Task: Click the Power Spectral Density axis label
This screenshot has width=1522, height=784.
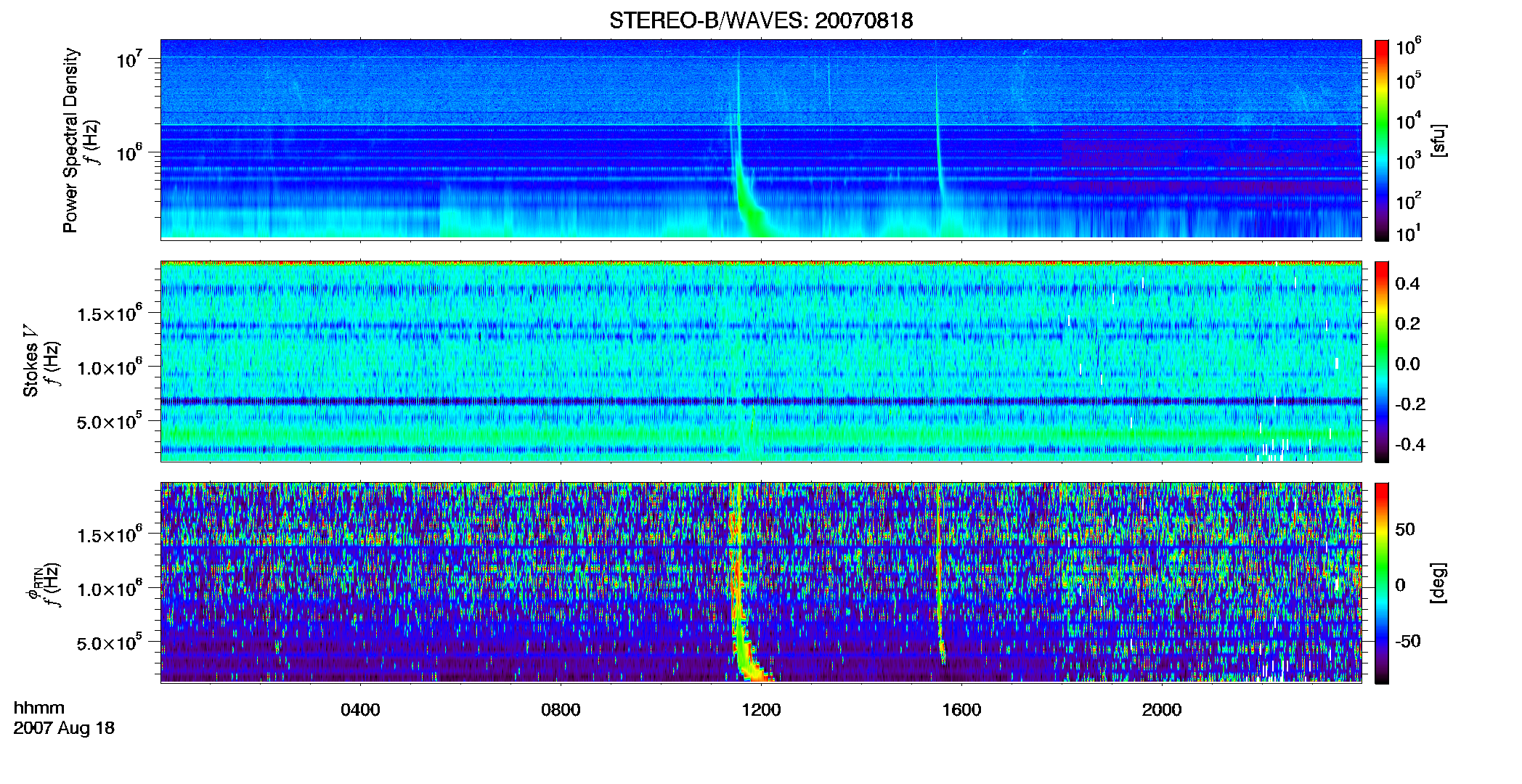Action: 70,140
